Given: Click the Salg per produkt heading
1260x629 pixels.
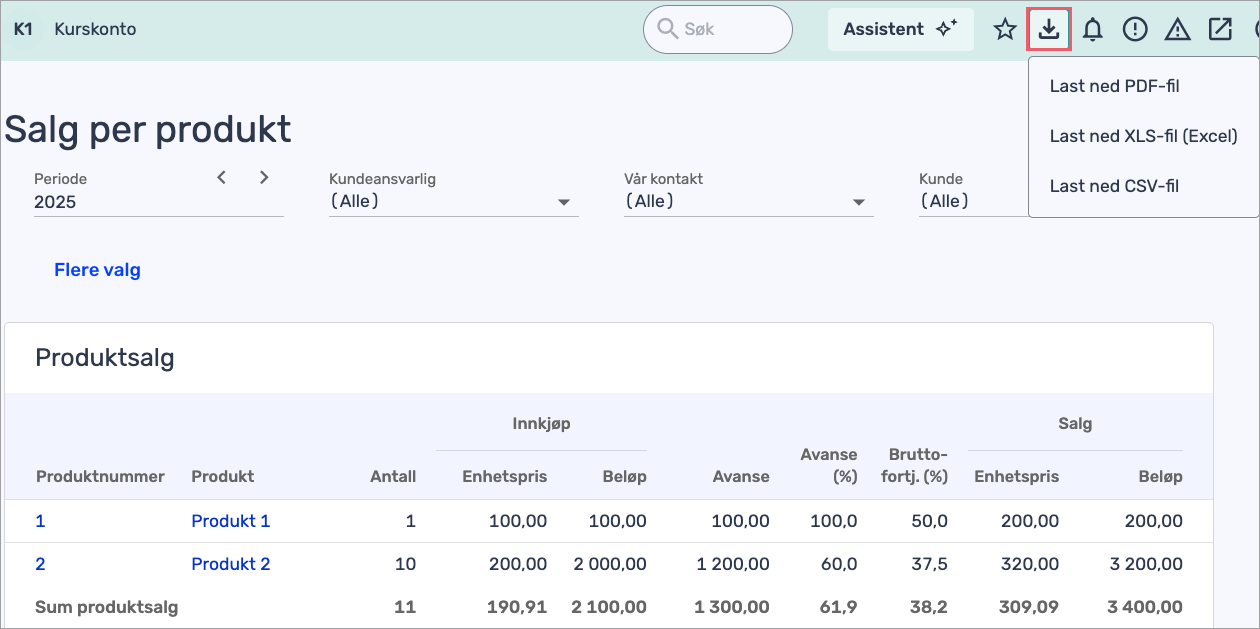Looking at the screenshot, I should point(148,129).
